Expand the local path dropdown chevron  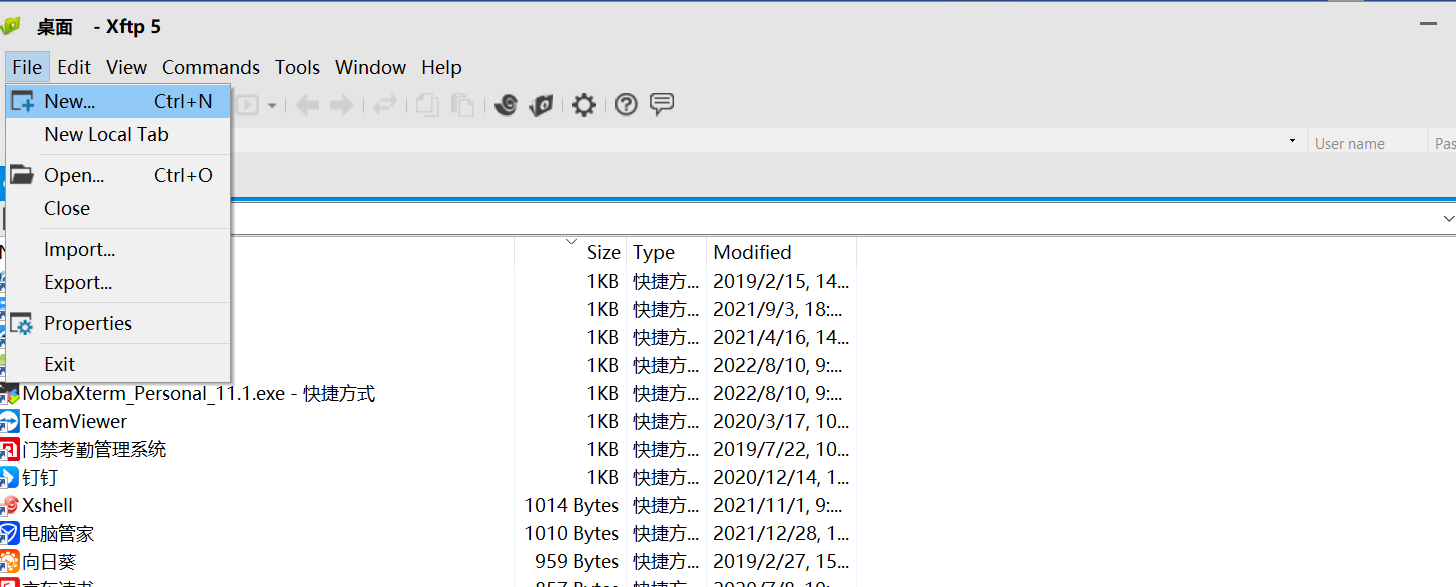(x=1448, y=218)
